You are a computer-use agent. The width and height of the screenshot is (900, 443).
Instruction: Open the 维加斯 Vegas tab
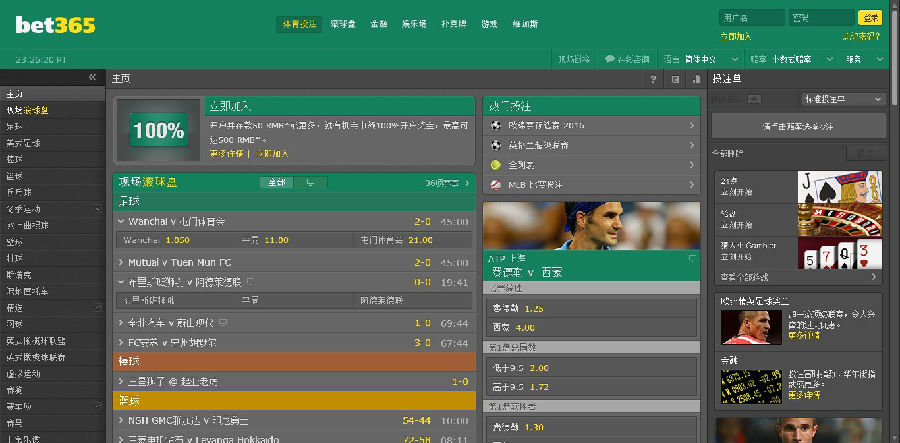(x=525, y=24)
